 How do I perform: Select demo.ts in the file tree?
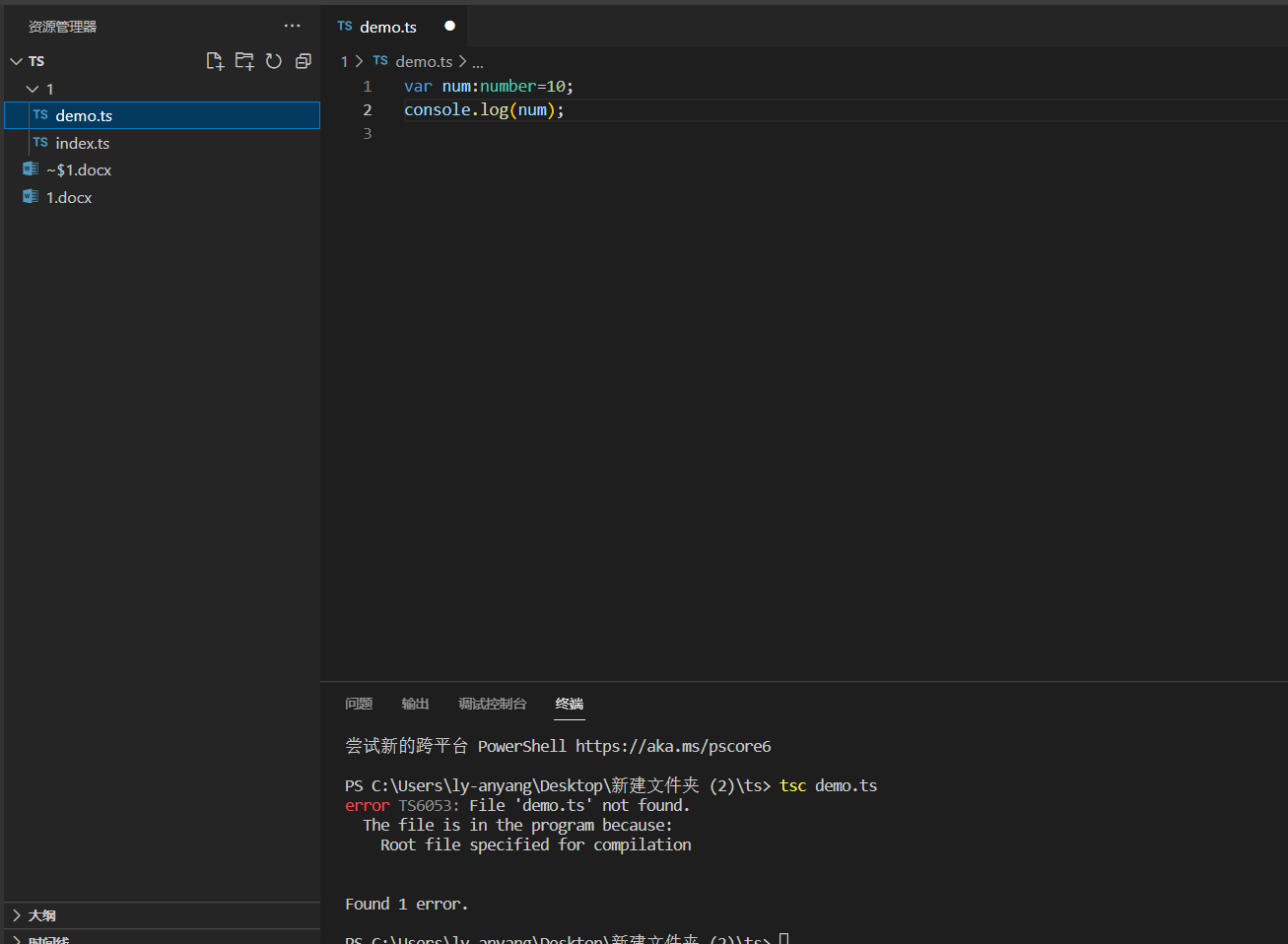162,115
